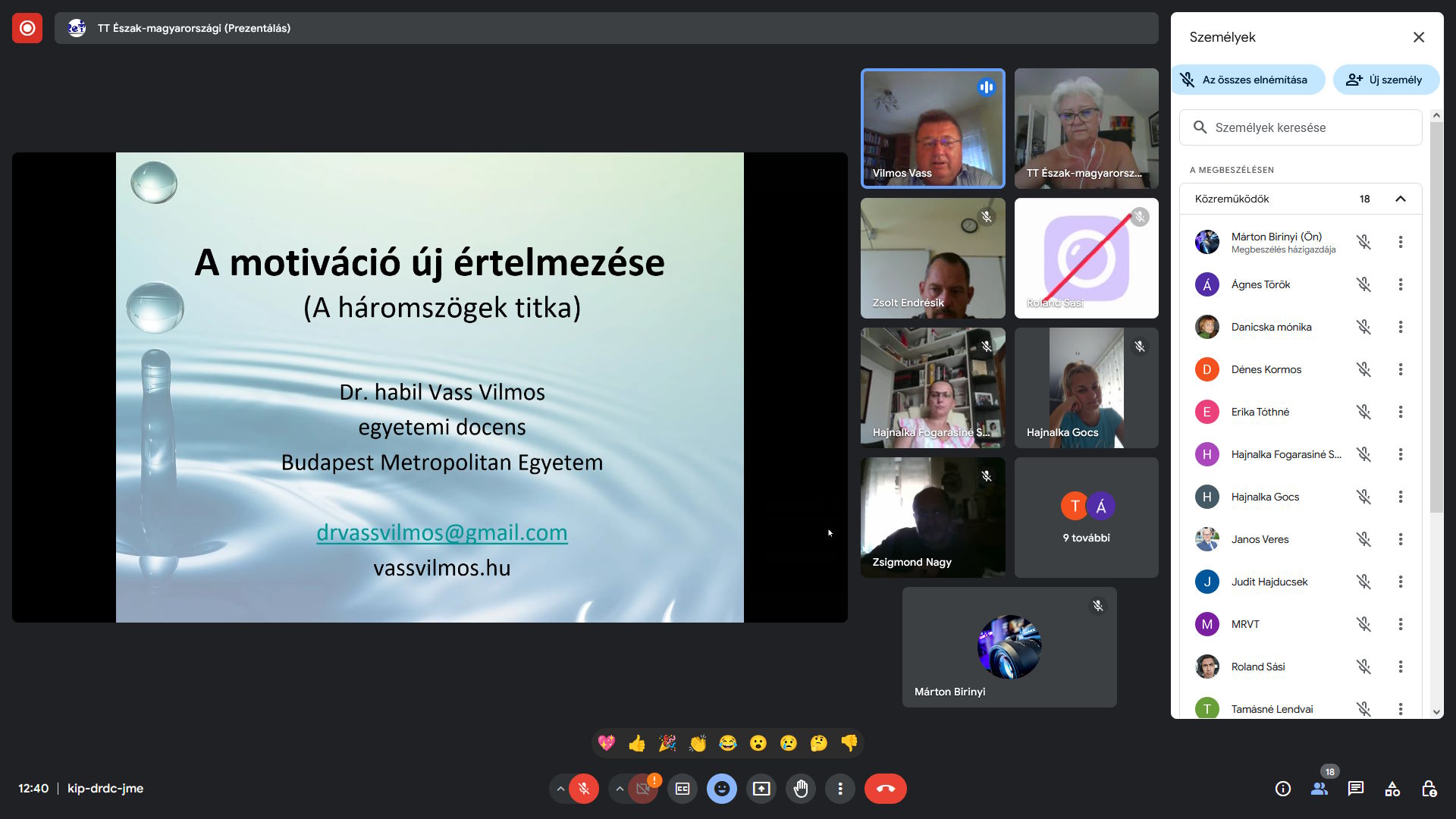Open more options menu in call toolbar
The image size is (1456, 819).
pos(840,789)
